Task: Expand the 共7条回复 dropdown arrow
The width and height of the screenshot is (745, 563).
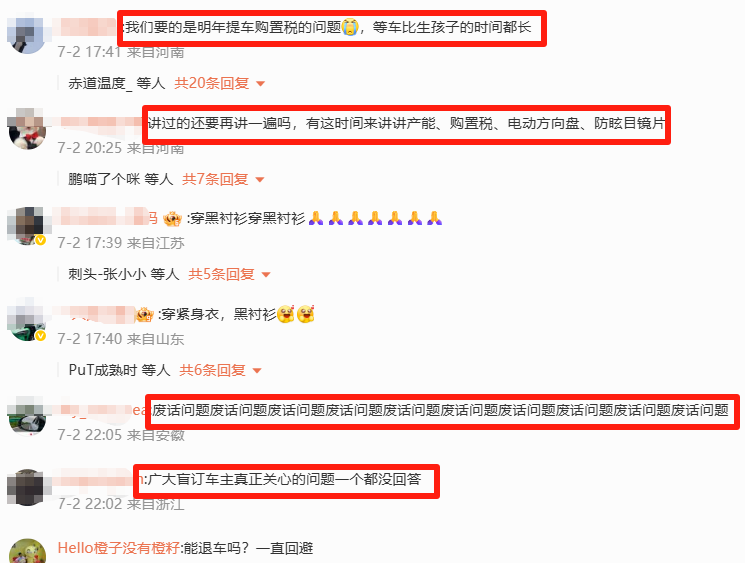Action: tap(260, 180)
